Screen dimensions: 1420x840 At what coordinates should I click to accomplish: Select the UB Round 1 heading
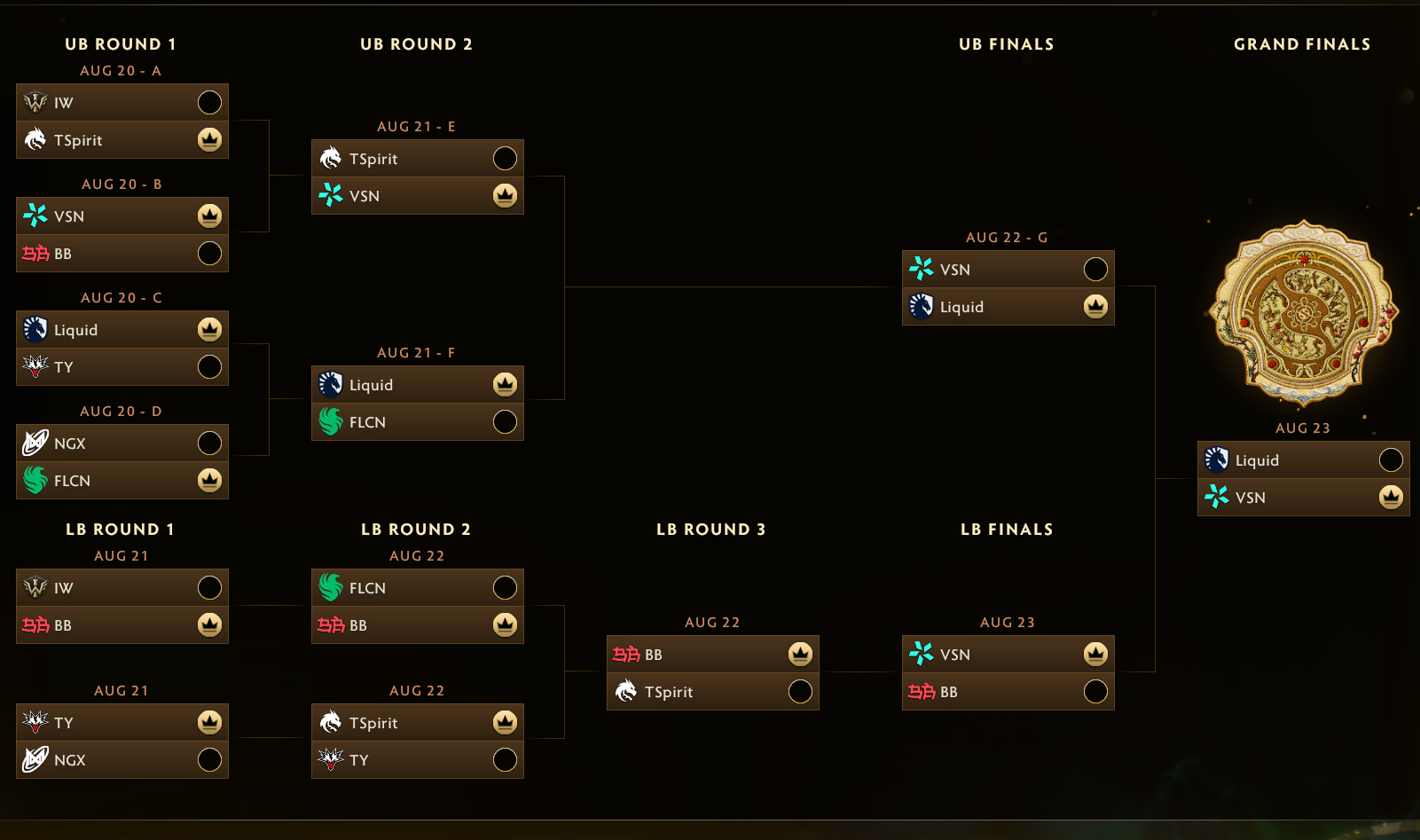tap(121, 44)
